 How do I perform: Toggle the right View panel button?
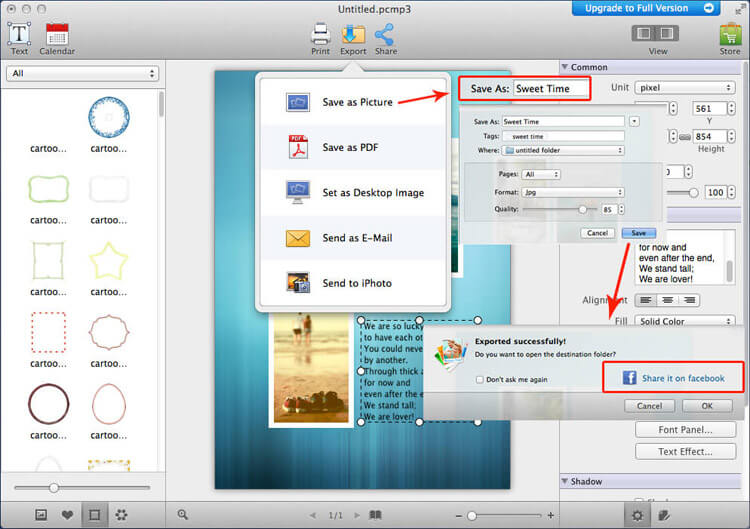(667, 33)
